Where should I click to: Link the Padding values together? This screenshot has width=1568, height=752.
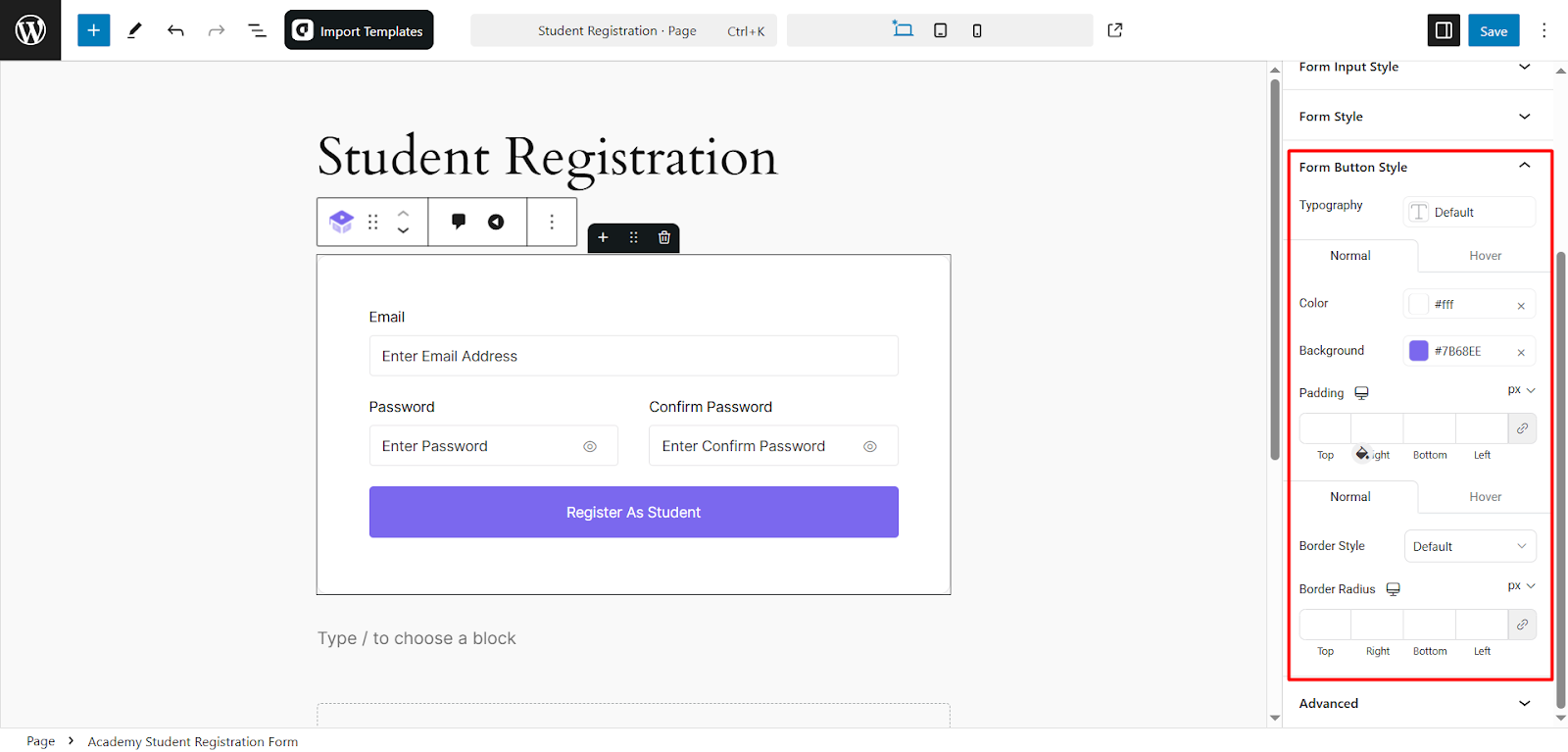coord(1522,428)
